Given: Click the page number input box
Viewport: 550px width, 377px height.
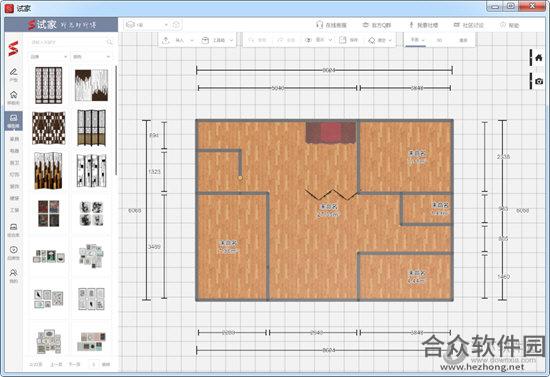Looking at the screenshot, I should [x=94, y=364].
